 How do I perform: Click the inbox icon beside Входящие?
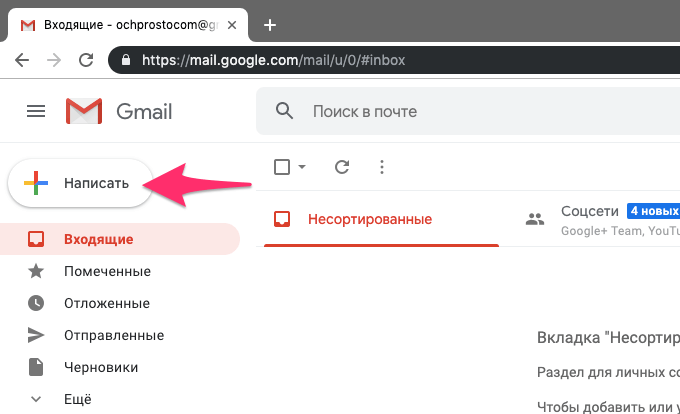(x=36, y=239)
